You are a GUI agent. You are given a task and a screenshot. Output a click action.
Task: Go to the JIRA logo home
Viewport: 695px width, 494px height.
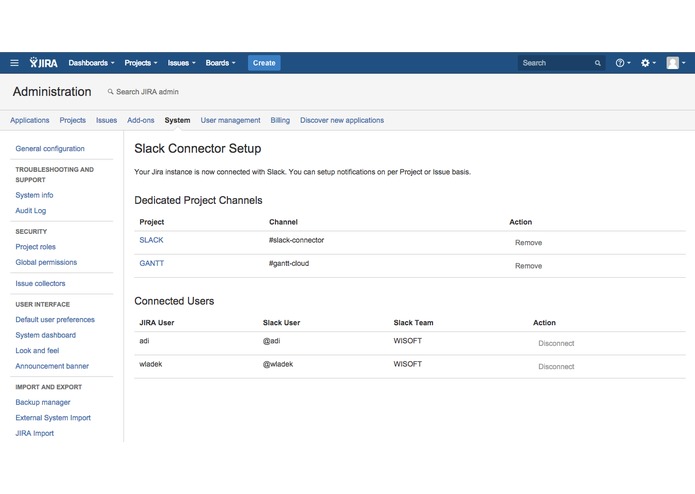pos(43,63)
